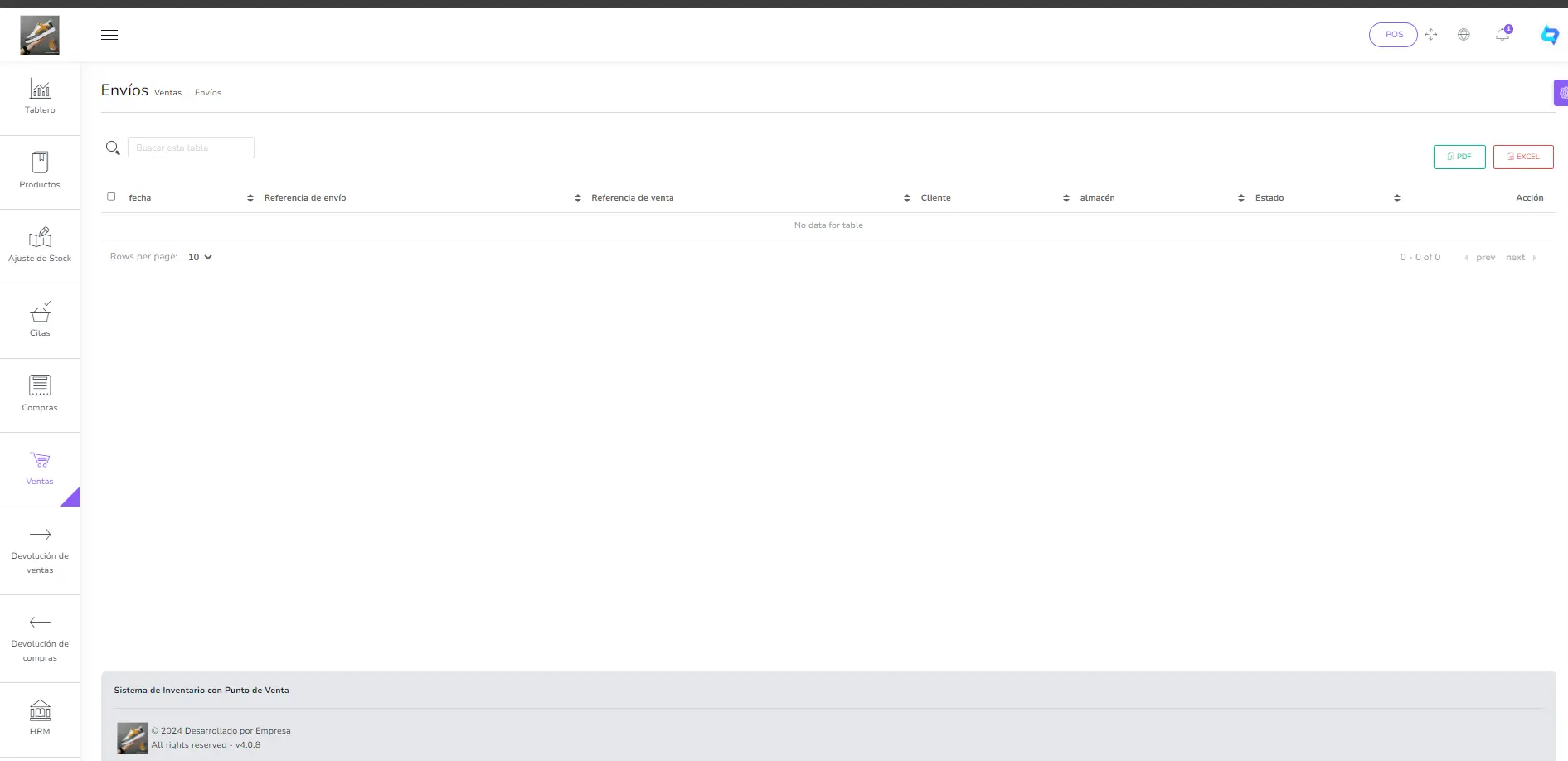The width and height of the screenshot is (1568, 761).
Task: Sort table by Estado column
Action: [1396, 198]
